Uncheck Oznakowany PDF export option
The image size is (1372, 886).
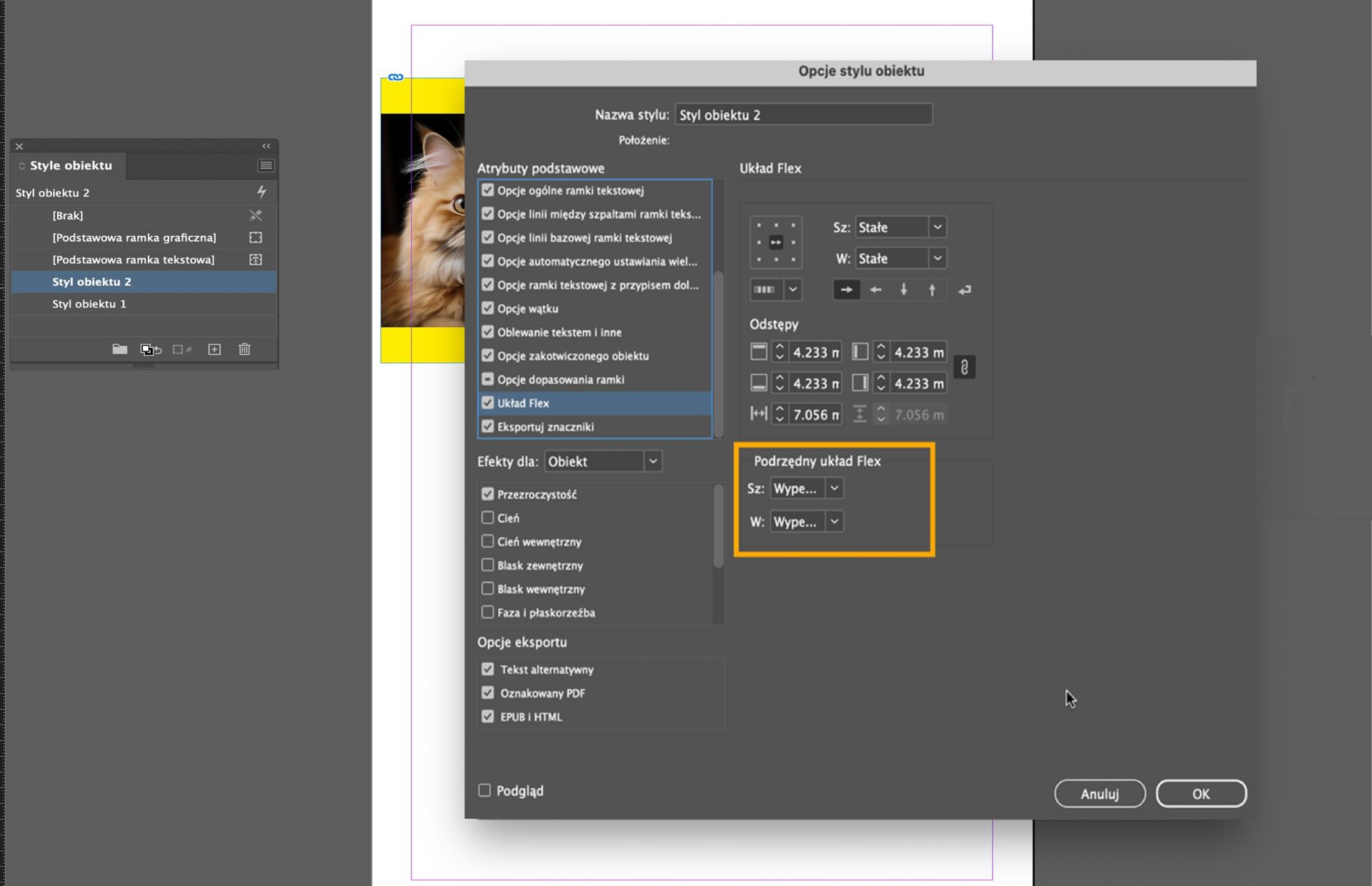pos(488,693)
